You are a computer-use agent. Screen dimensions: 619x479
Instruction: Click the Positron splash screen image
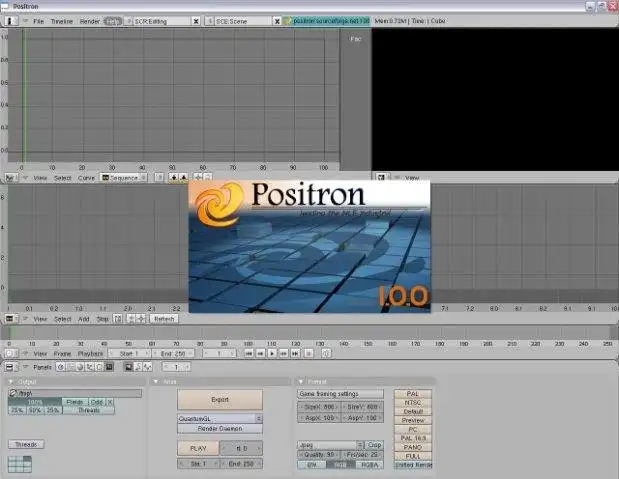point(310,245)
